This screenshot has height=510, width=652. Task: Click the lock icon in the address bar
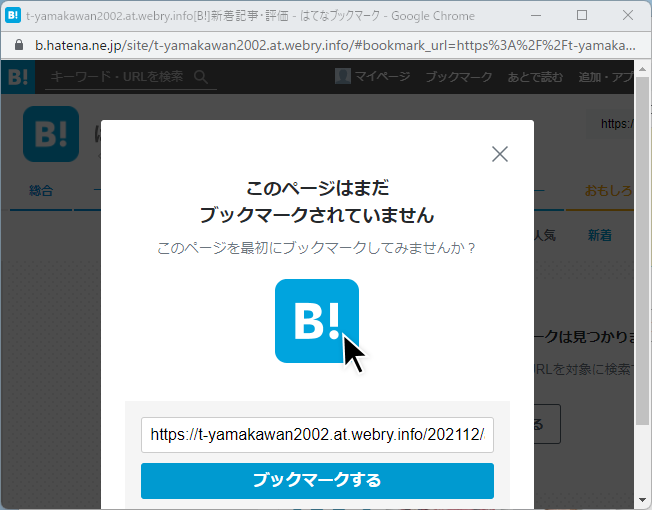(x=19, y=45)
